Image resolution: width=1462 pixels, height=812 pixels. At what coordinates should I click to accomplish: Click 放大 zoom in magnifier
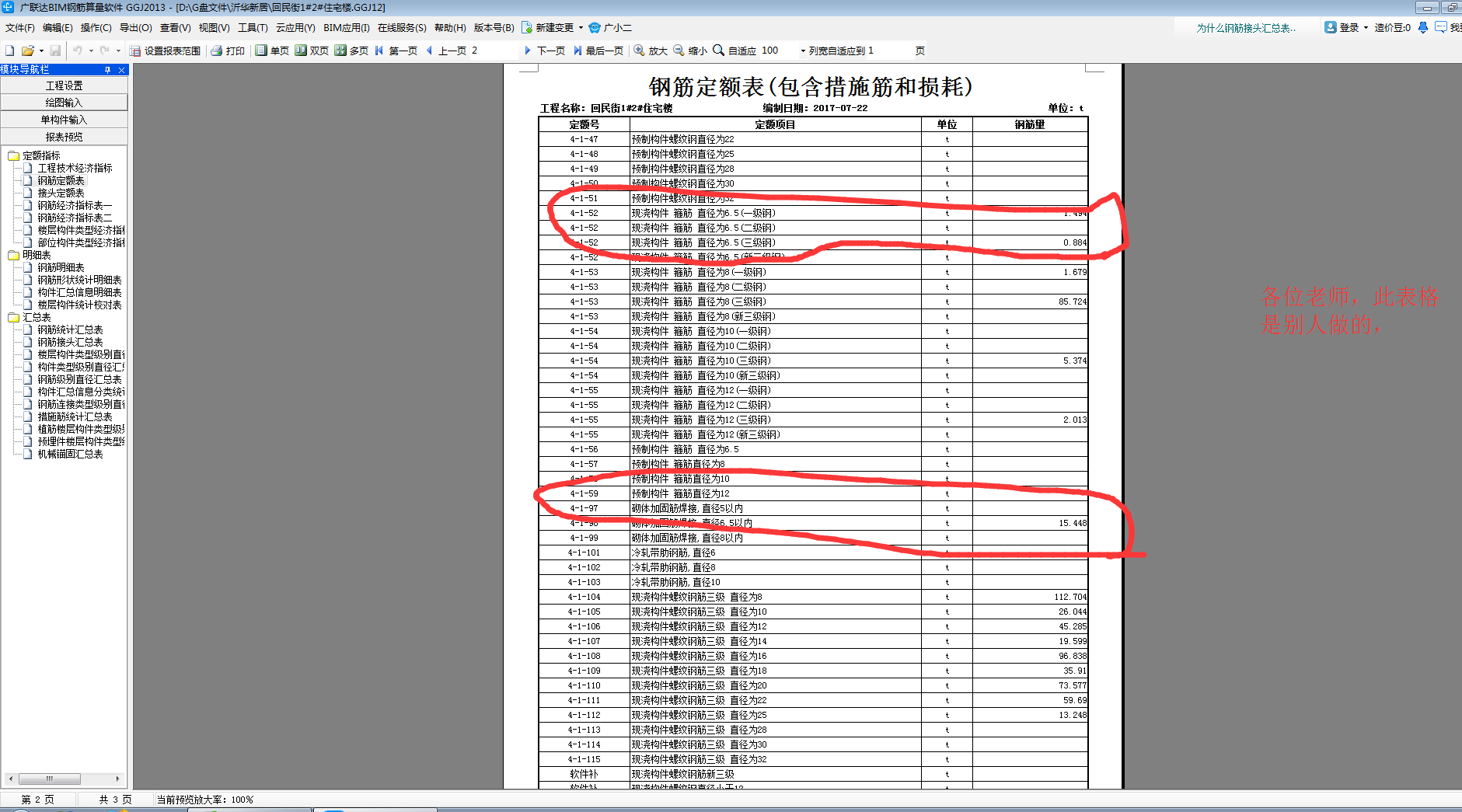(651, 51)
